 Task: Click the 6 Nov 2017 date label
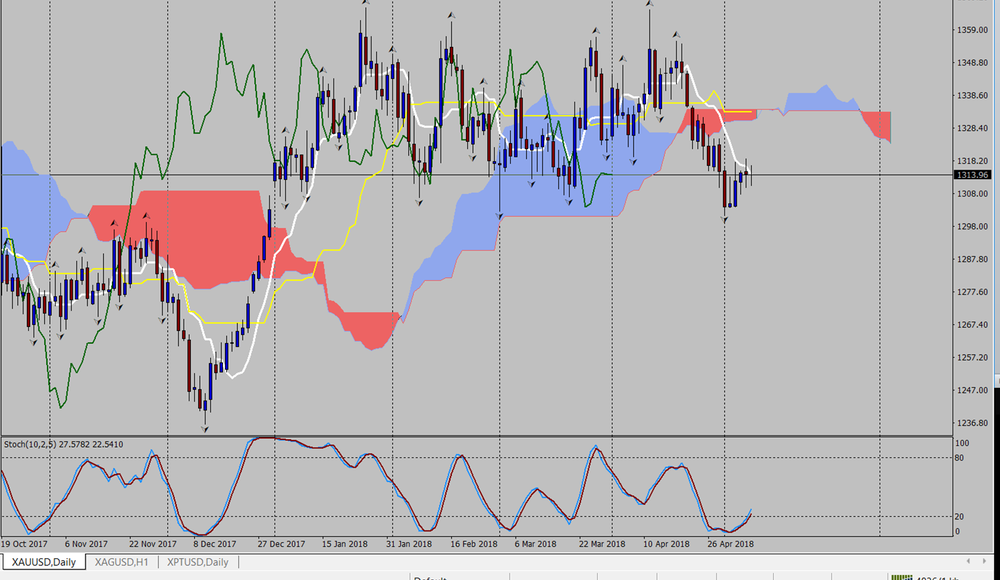tap(86, 544)
